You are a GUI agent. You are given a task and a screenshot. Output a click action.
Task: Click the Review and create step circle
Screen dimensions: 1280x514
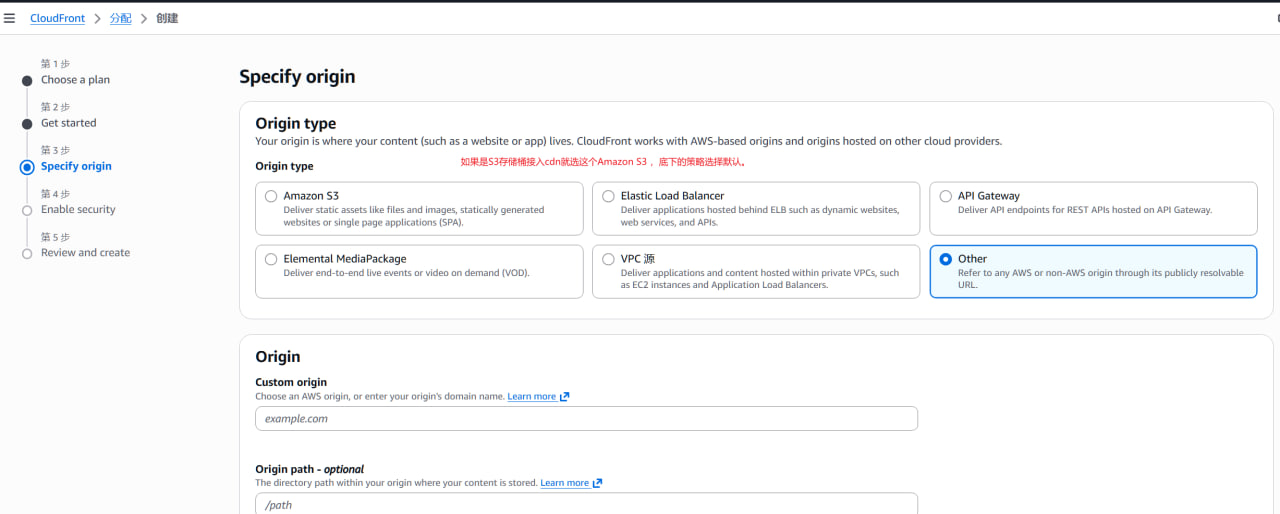pyautogui.click(x=27, y=254)
